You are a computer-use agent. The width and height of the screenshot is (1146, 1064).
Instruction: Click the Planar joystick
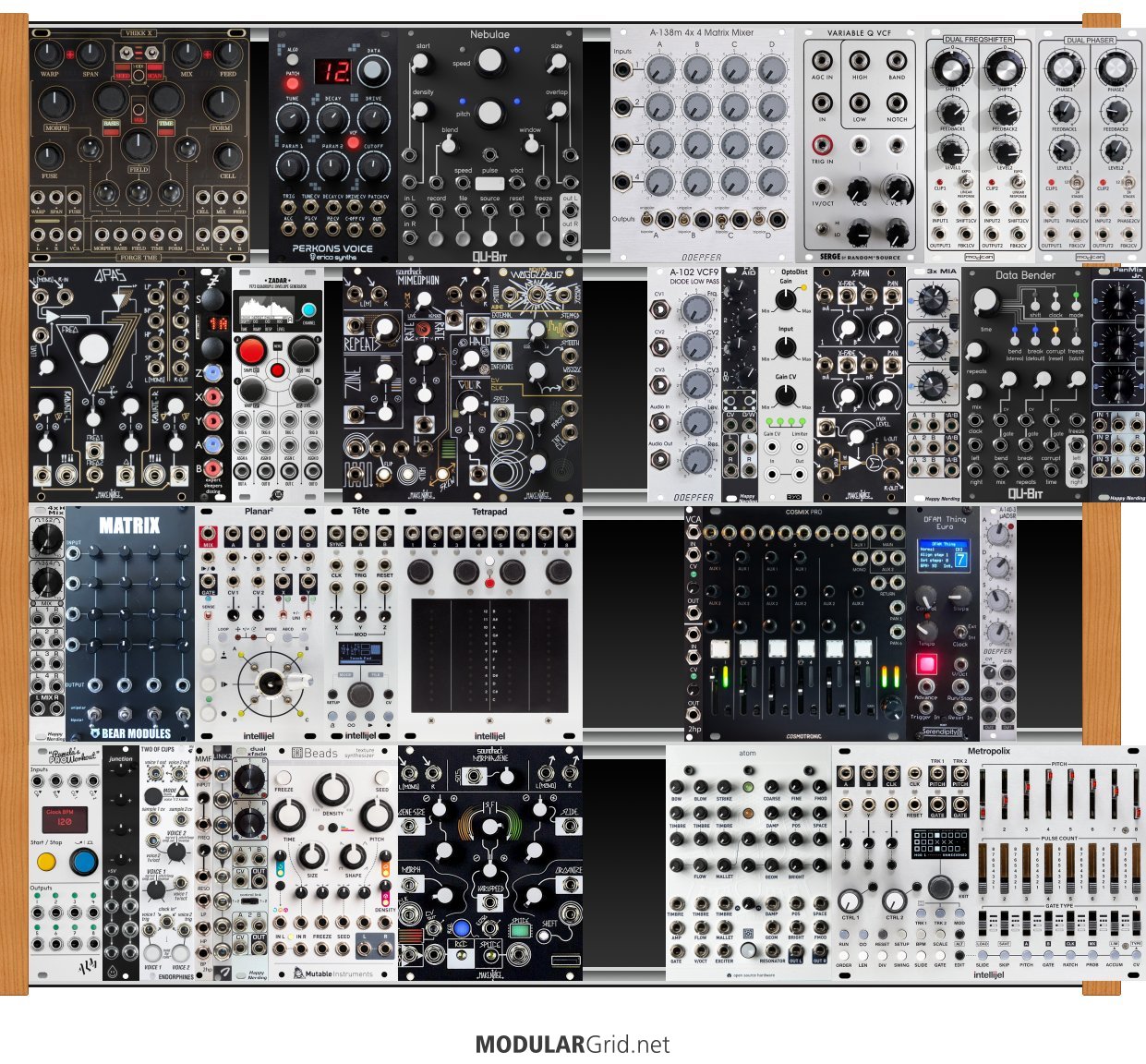[270, 683]
